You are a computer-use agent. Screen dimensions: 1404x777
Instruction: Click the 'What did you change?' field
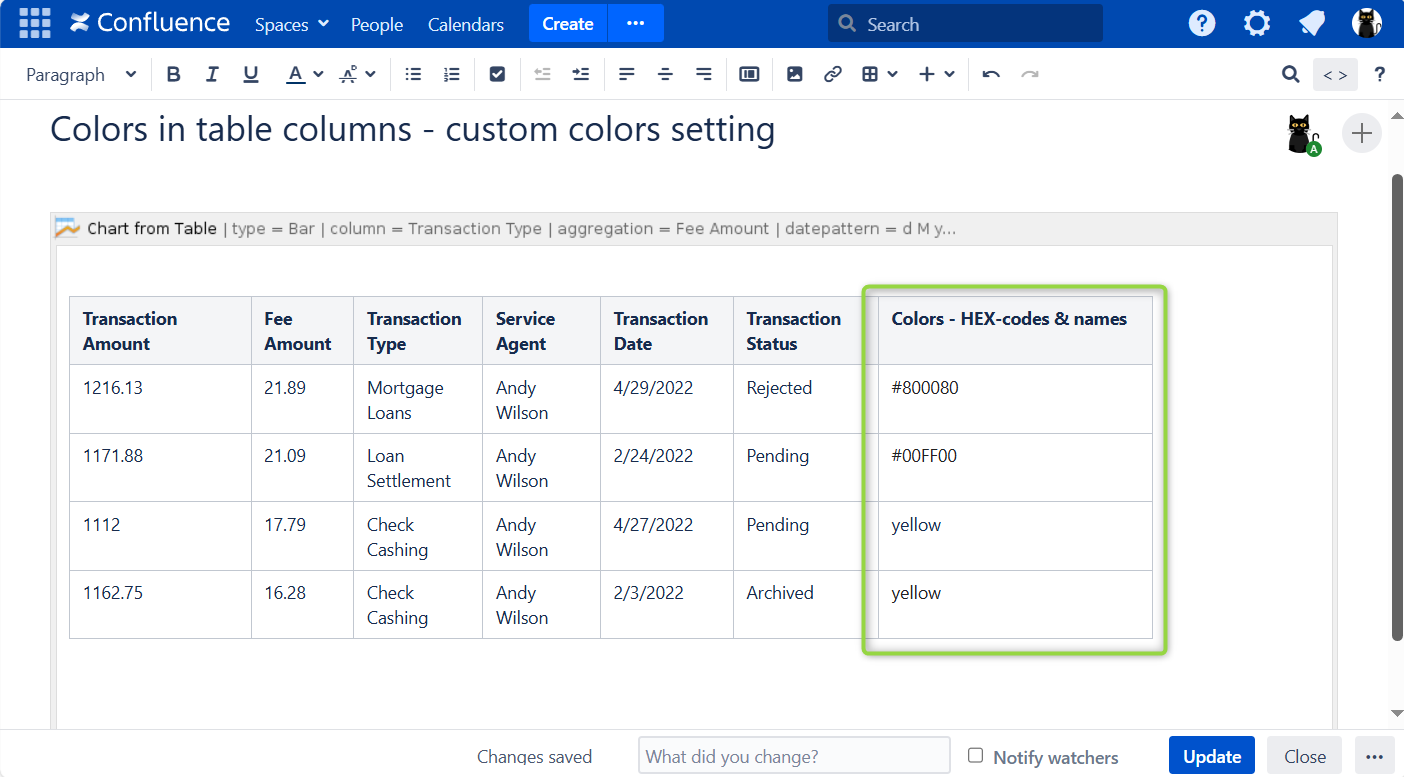[x=794, y=756]
